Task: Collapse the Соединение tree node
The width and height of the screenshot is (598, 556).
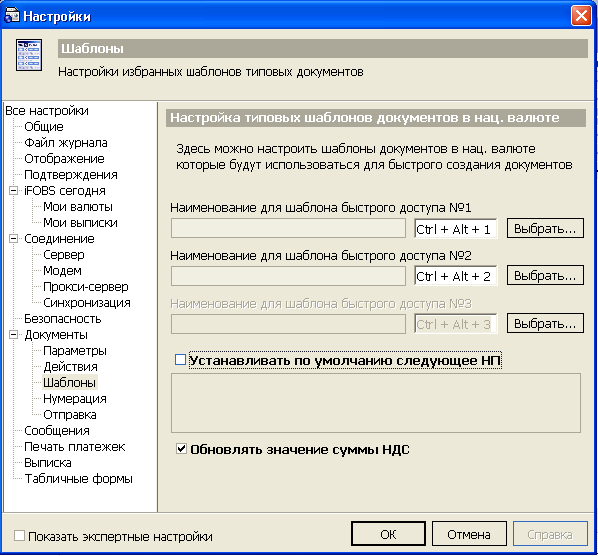Action: click(13, 238)
